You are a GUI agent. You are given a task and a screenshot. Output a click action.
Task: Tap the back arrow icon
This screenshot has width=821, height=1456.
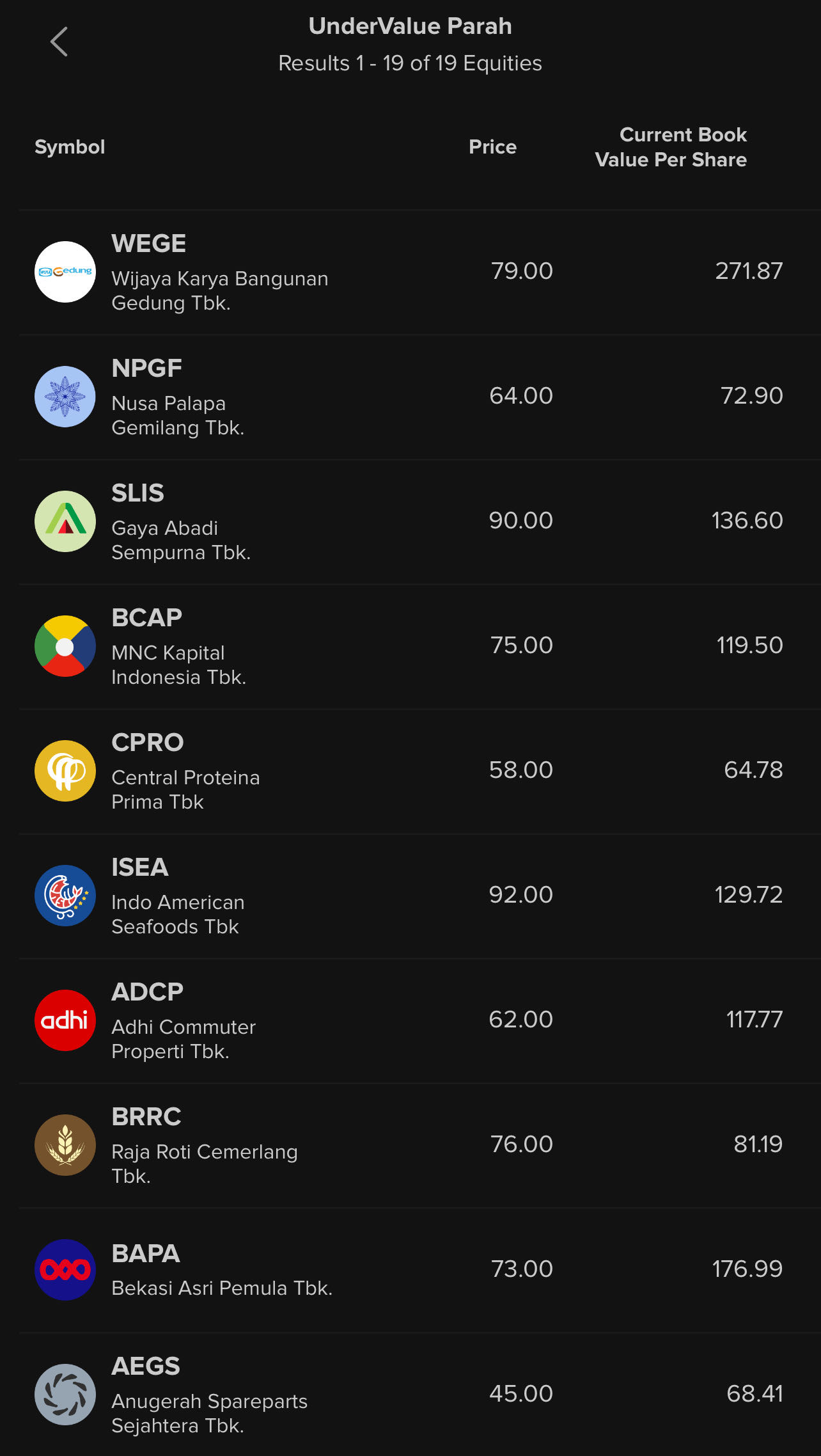coord(59,42)
